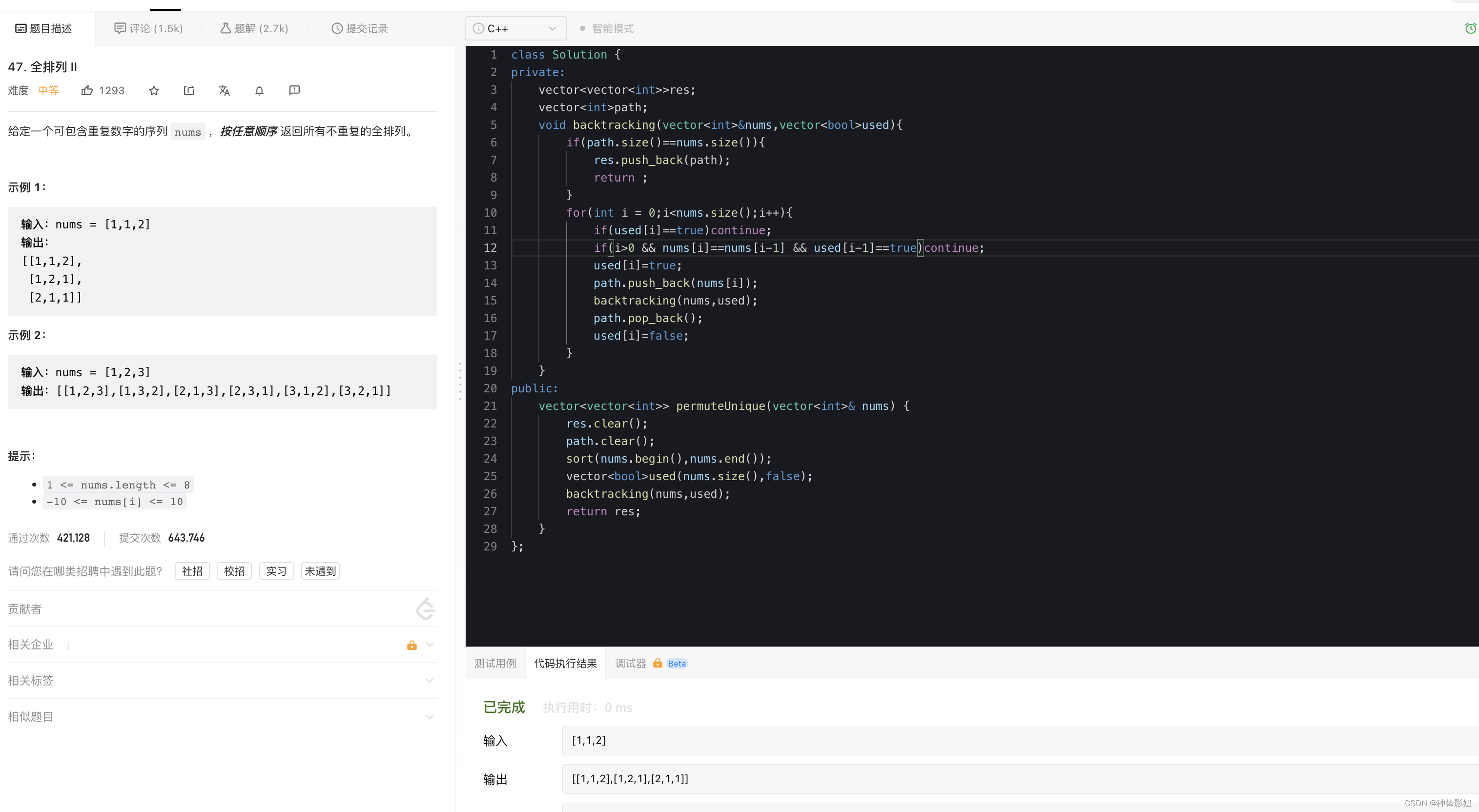Image resolution: width=1479 pixels, height=812 pixels.
Task: Click the contributor LeetCode logo icon
Action: [426, 609]
